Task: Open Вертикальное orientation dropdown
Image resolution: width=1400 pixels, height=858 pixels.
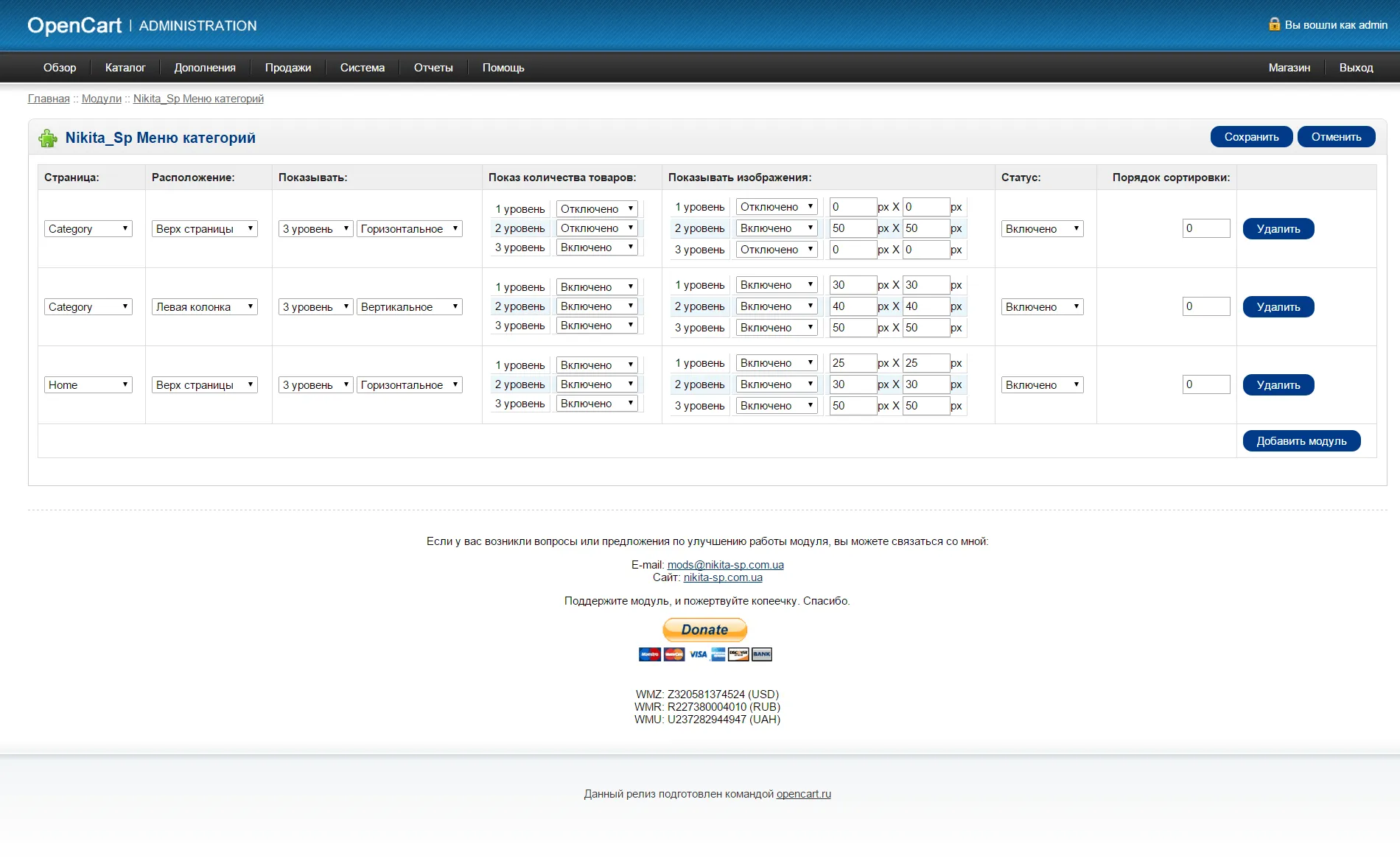Action: (410, 307)
